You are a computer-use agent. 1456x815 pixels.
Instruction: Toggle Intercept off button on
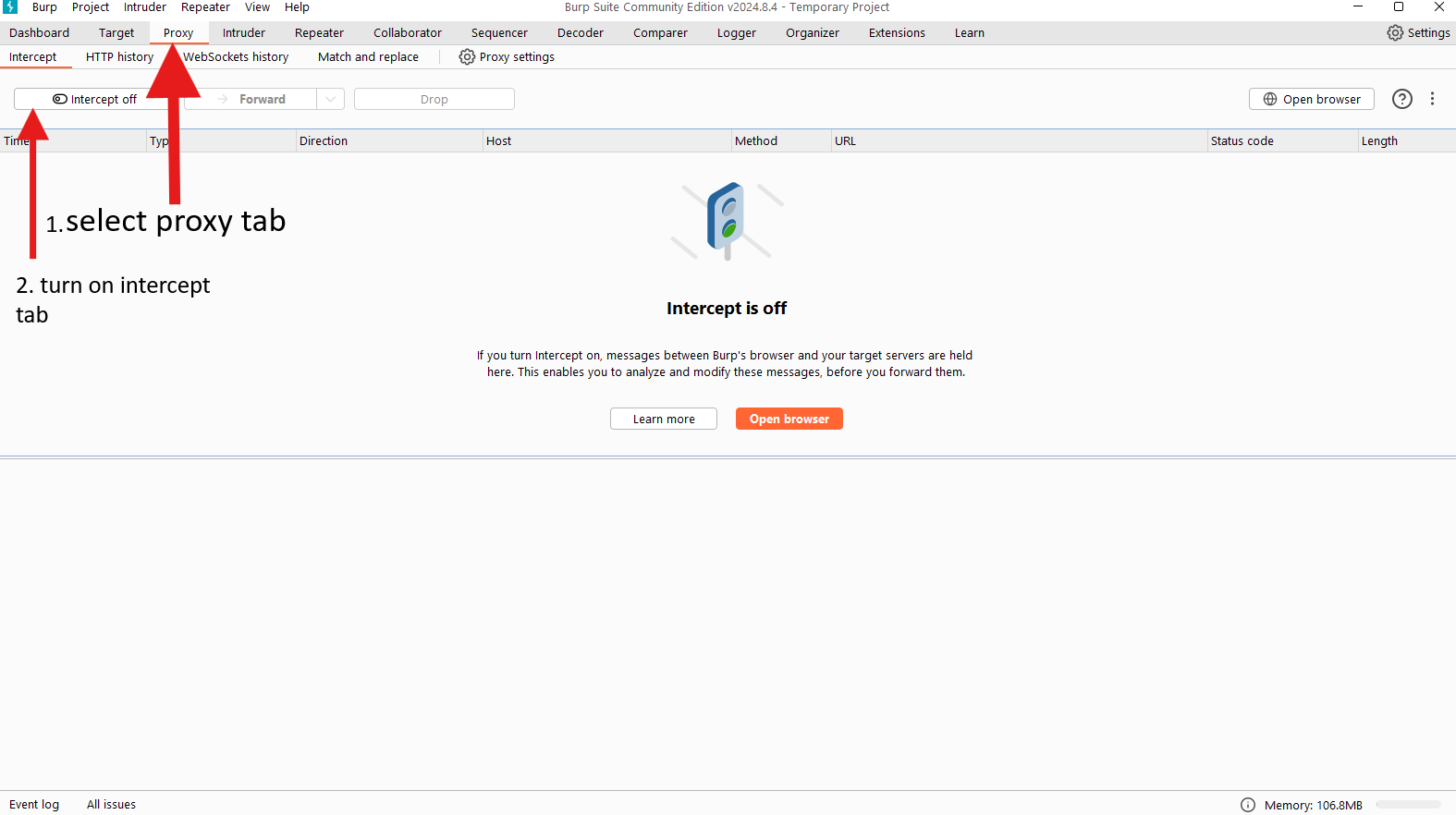pos(94,99)
